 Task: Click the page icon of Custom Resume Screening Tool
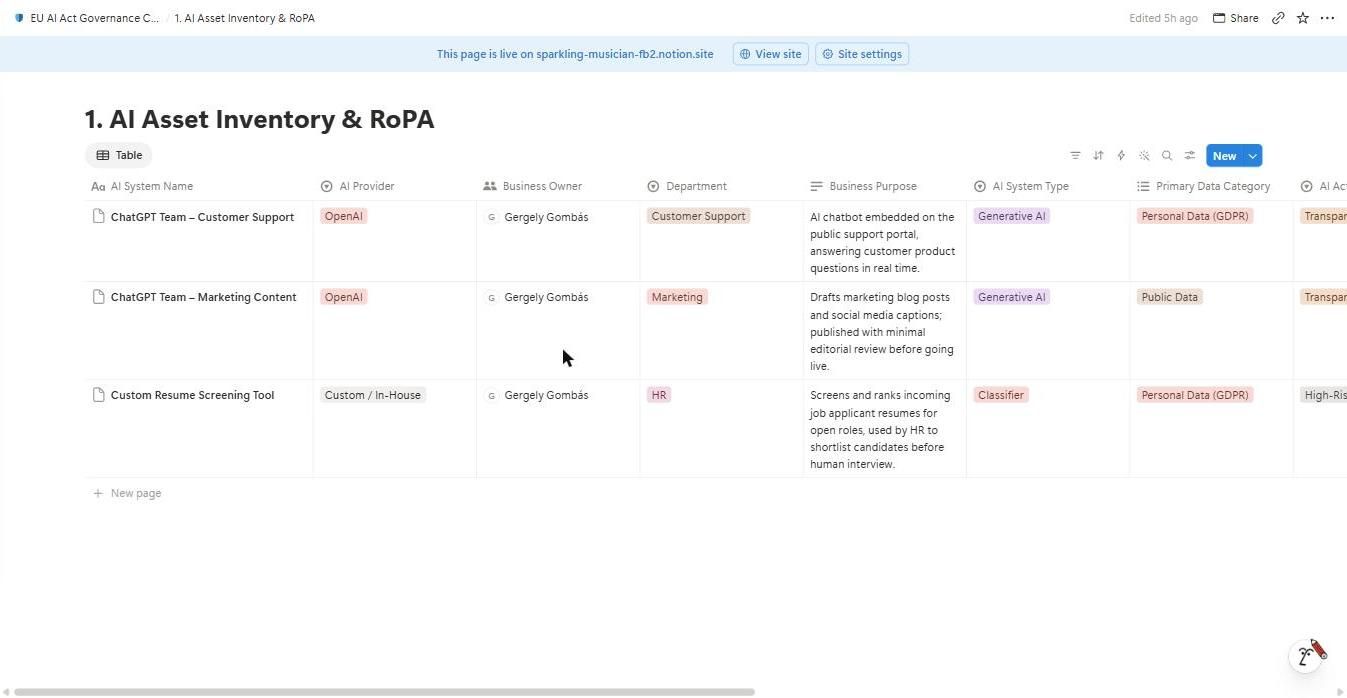tap(98, 395)
